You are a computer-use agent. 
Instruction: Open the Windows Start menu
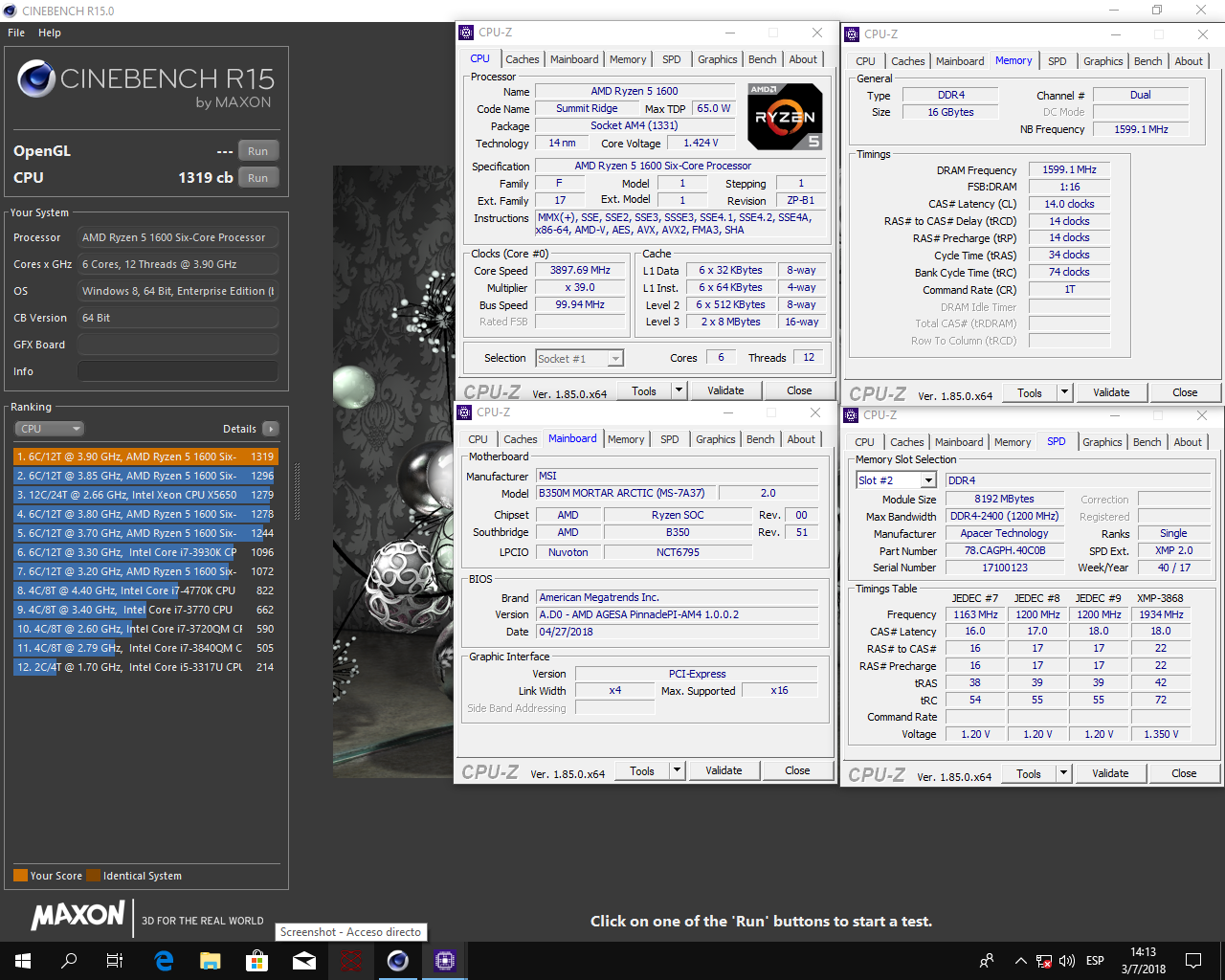click(x=23, y=961)
